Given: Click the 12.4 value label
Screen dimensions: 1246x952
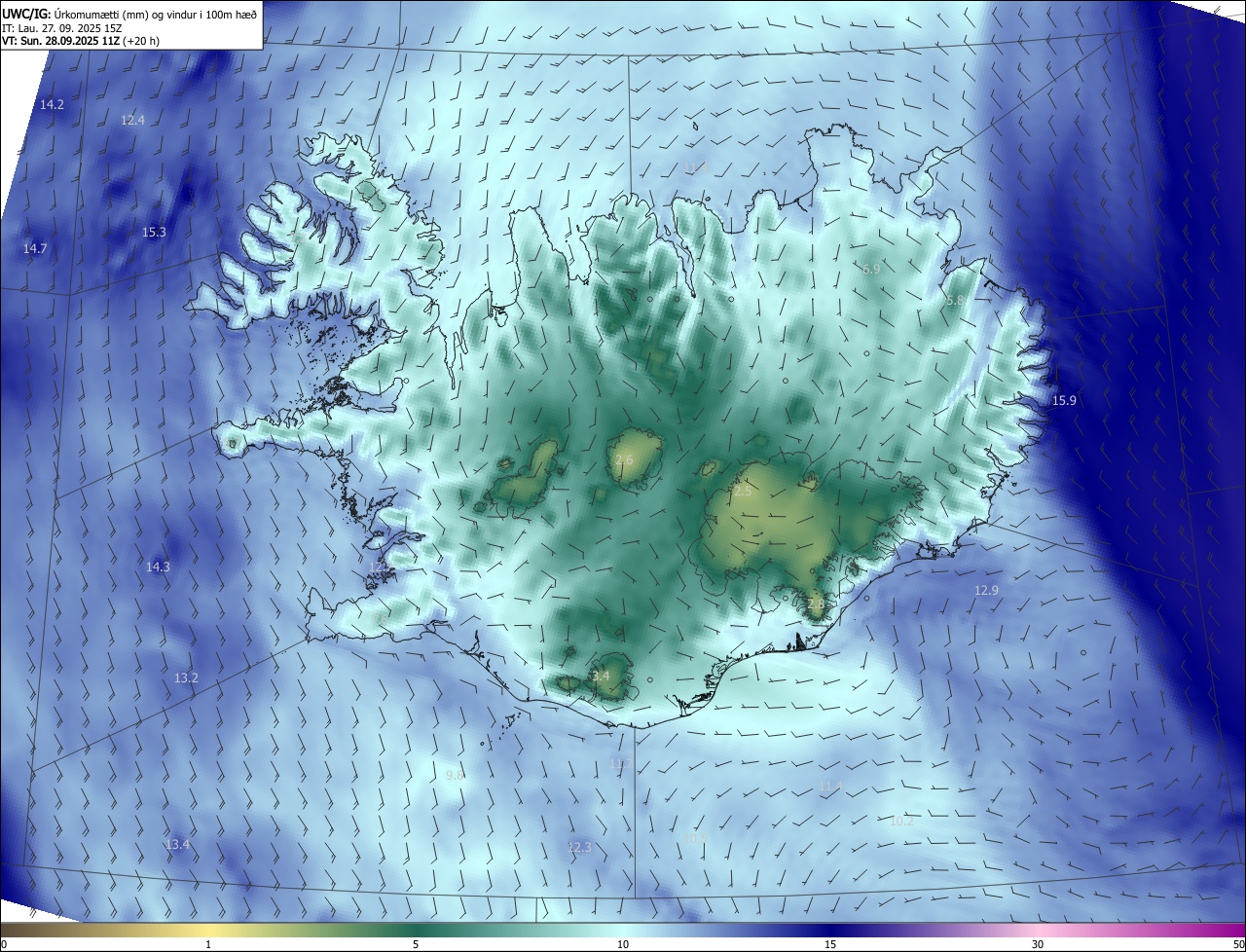Looking at the screenshot, I should 132,121.
